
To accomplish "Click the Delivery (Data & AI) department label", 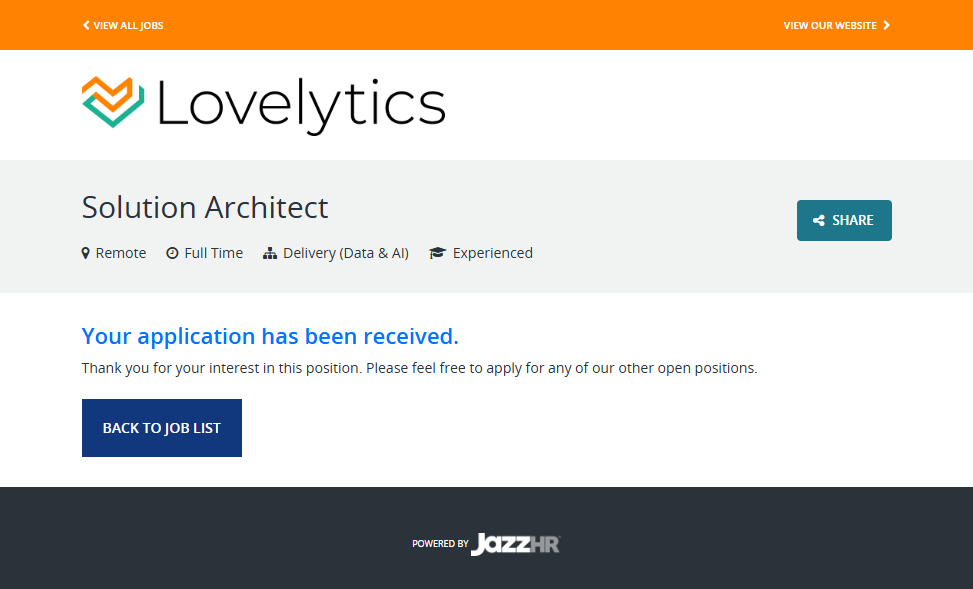I will pos(346,253).
